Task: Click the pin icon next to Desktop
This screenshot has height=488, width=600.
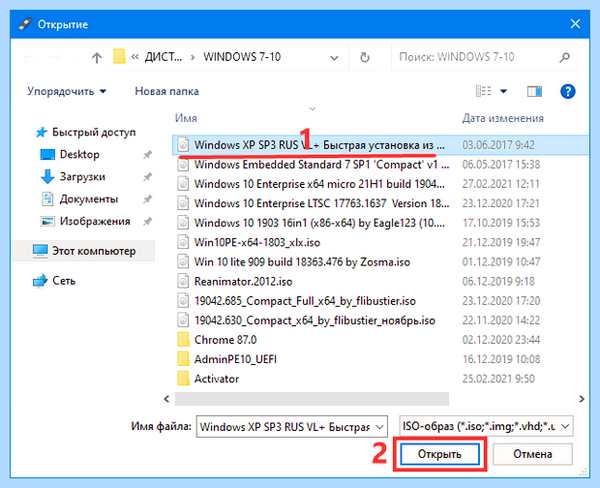Action: coord(147,155)
